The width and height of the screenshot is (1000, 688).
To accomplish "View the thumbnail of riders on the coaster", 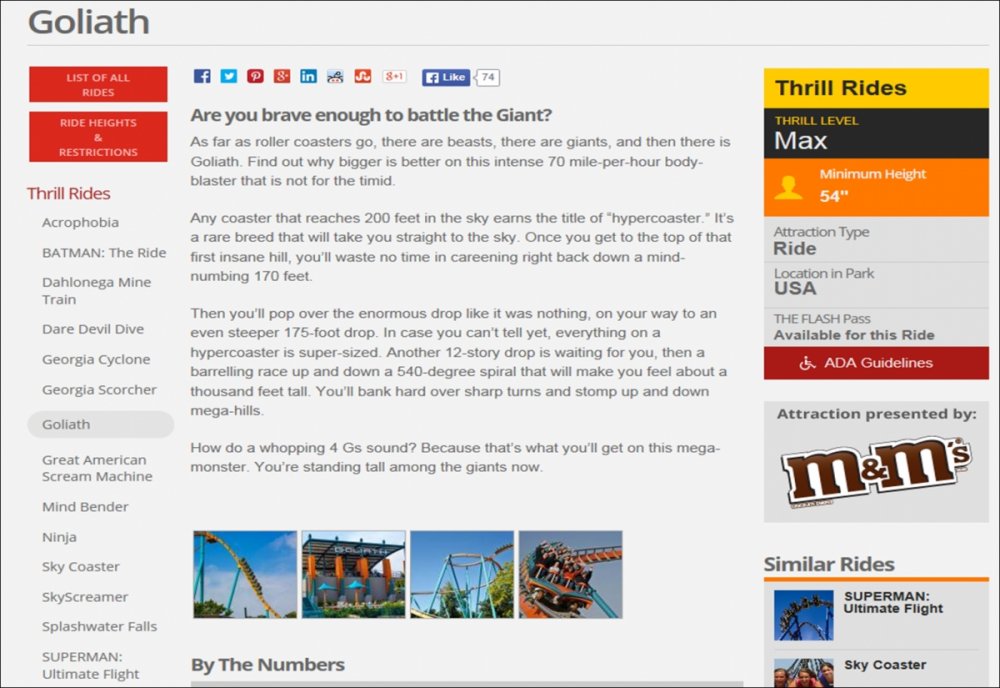I will click(x=570, y=574).
